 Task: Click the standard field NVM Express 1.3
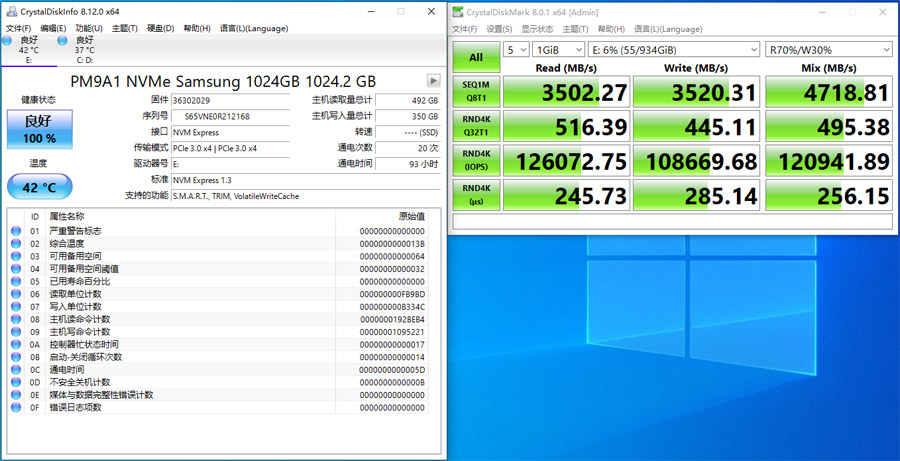point(305,180)
